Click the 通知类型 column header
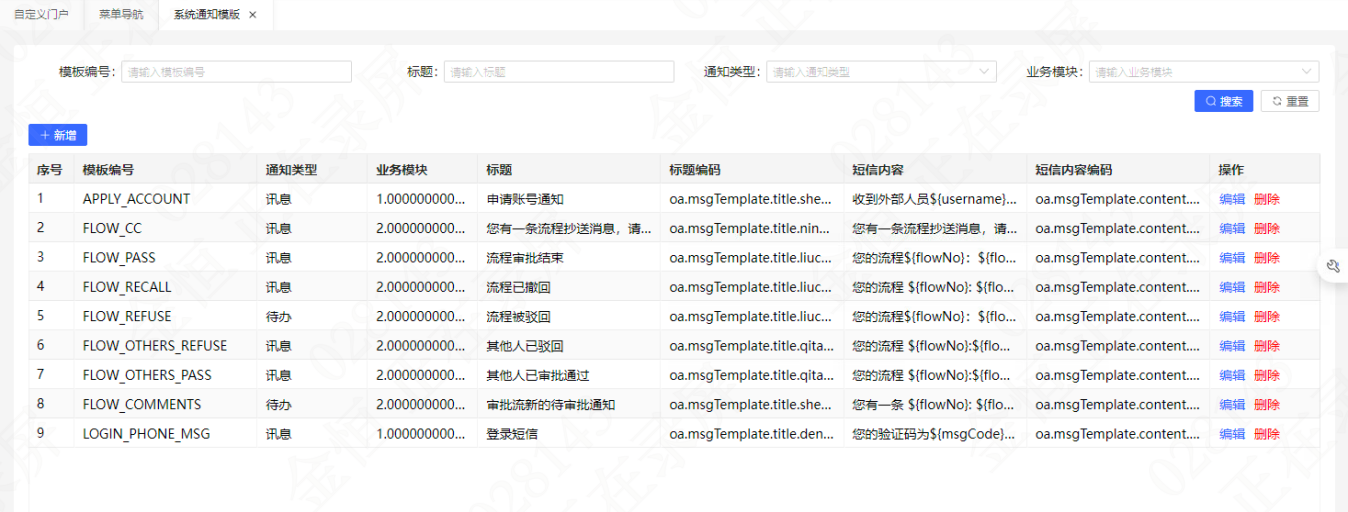Screen dimensions: 1348x512 tap(312, 170)
